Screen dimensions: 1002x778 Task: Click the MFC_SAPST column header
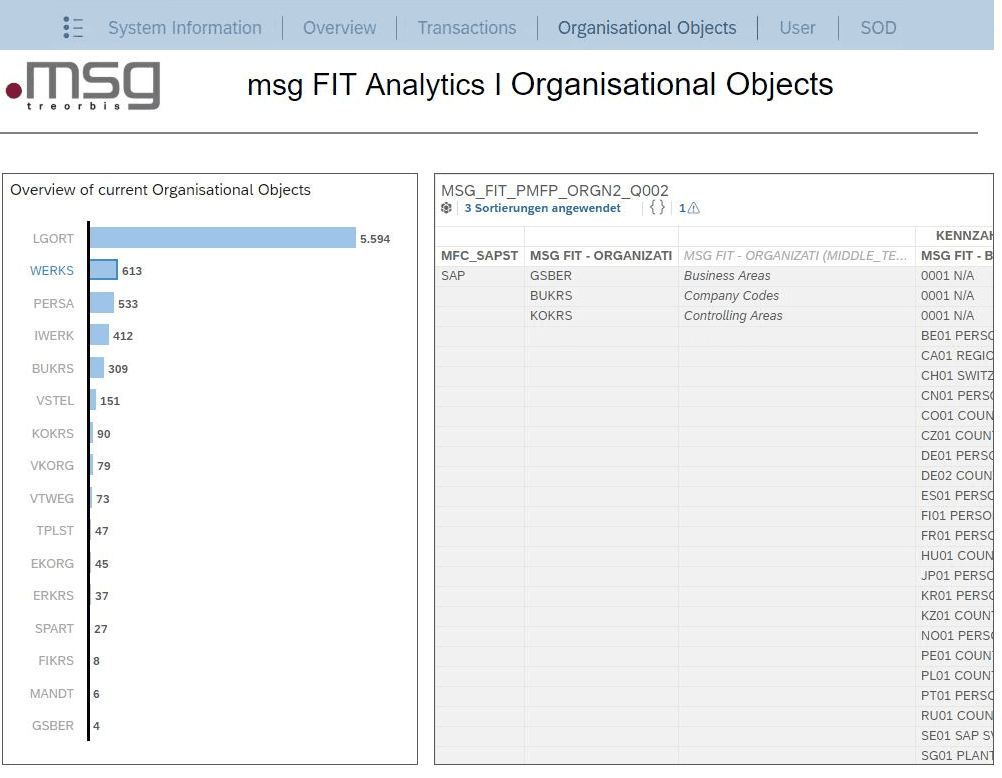[x=479, y=256]
